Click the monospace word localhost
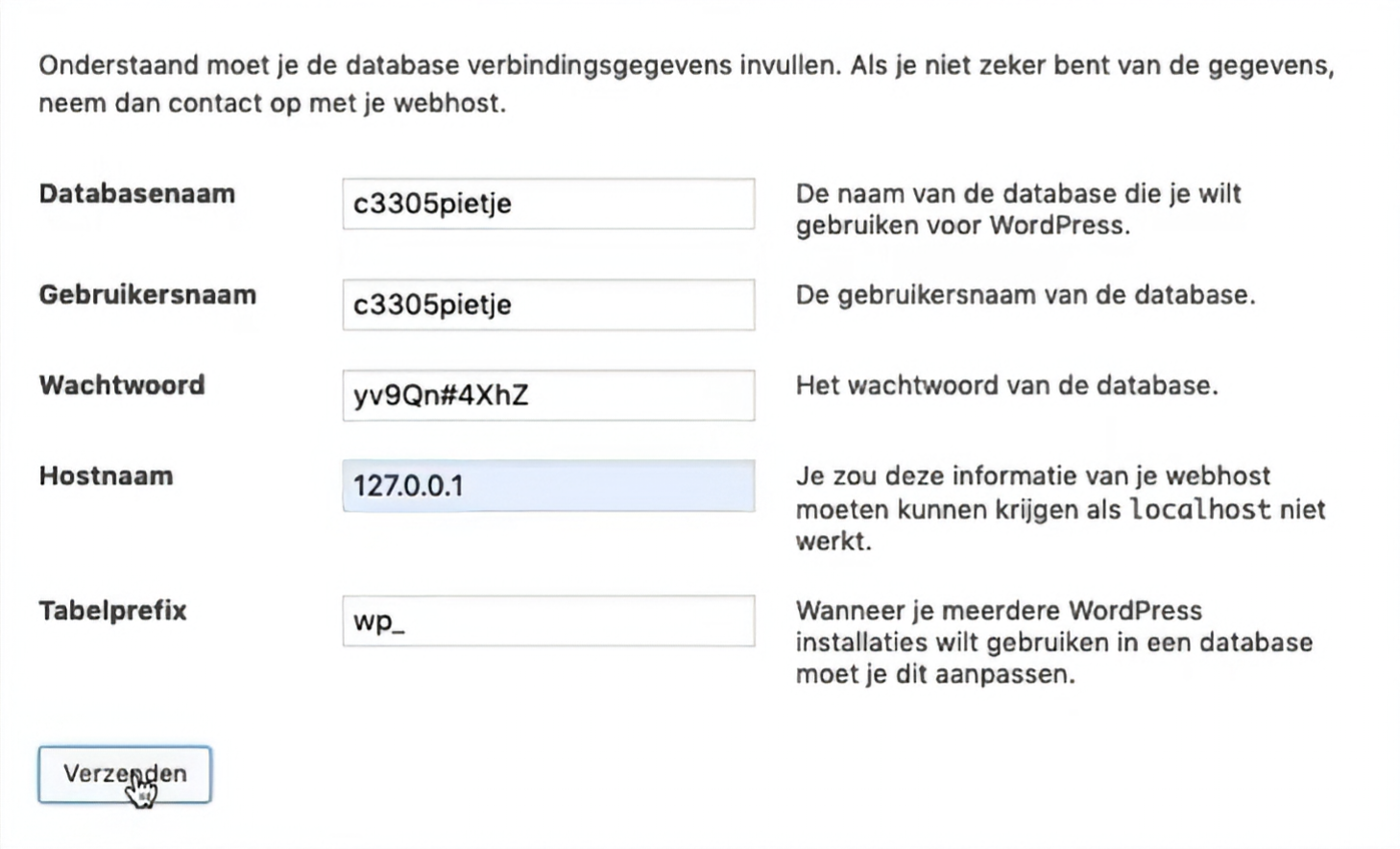Viewport: 1400px width, 849px height. click(1200, 509)
